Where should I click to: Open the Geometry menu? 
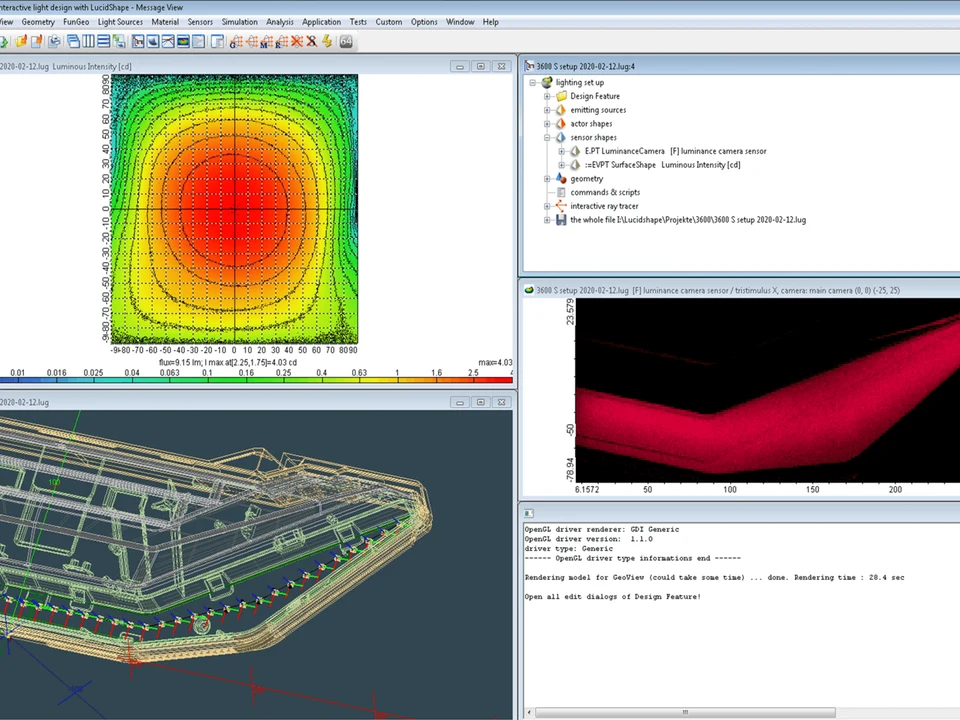click(x=38, y=22)
